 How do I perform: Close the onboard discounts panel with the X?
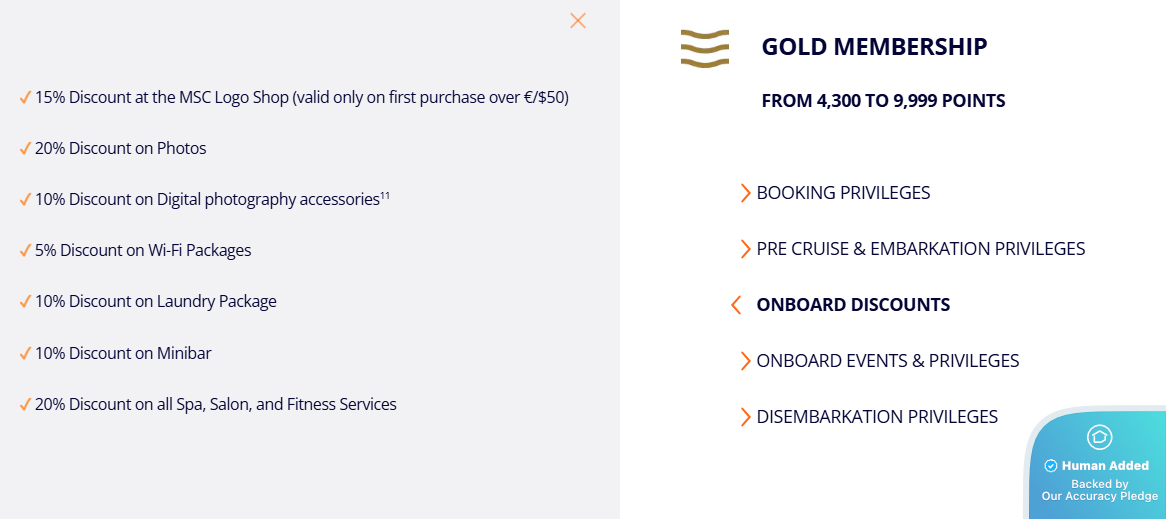[578, 20]
